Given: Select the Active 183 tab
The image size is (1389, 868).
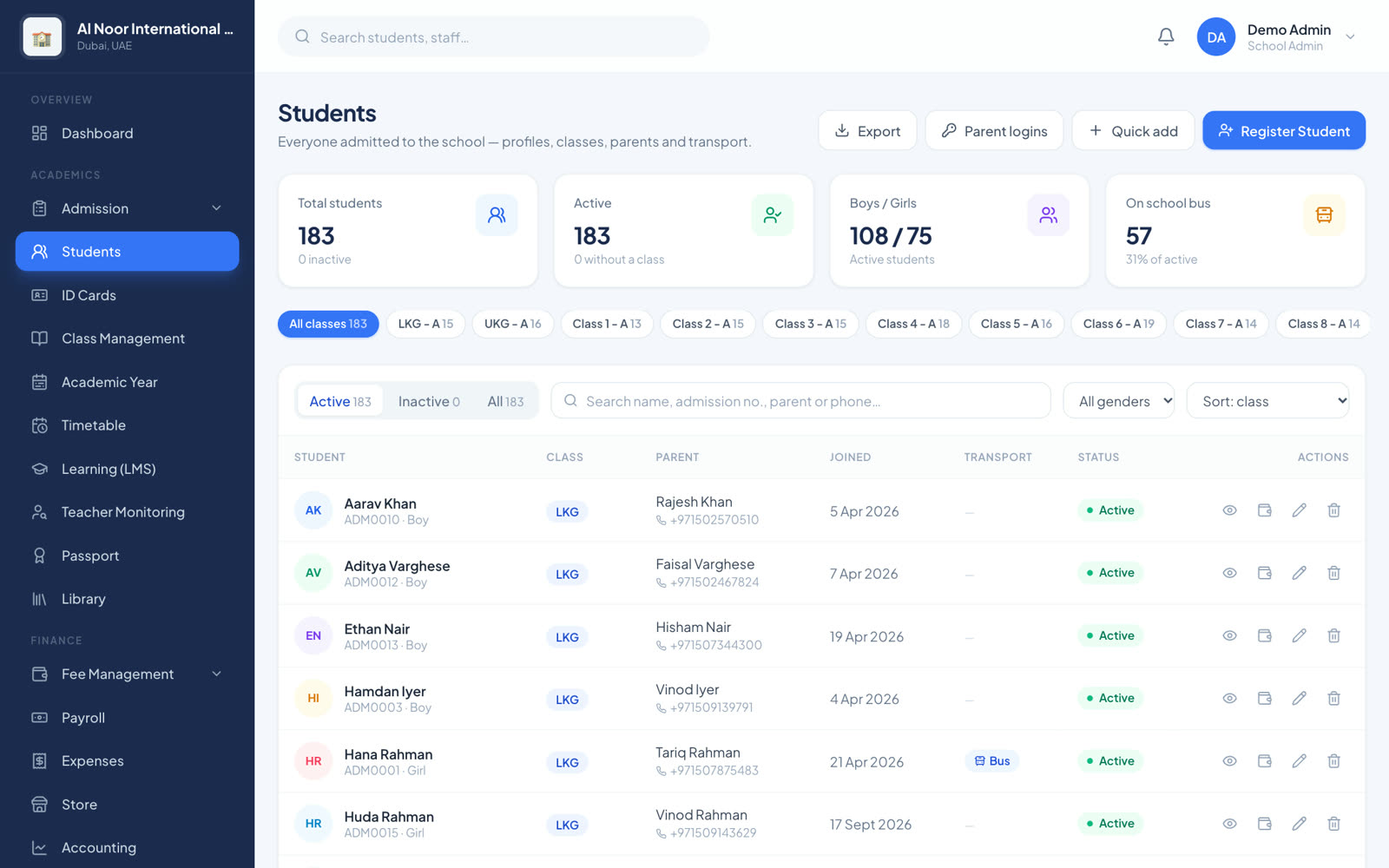Looking at the screenshot, I should click(340, 401).
